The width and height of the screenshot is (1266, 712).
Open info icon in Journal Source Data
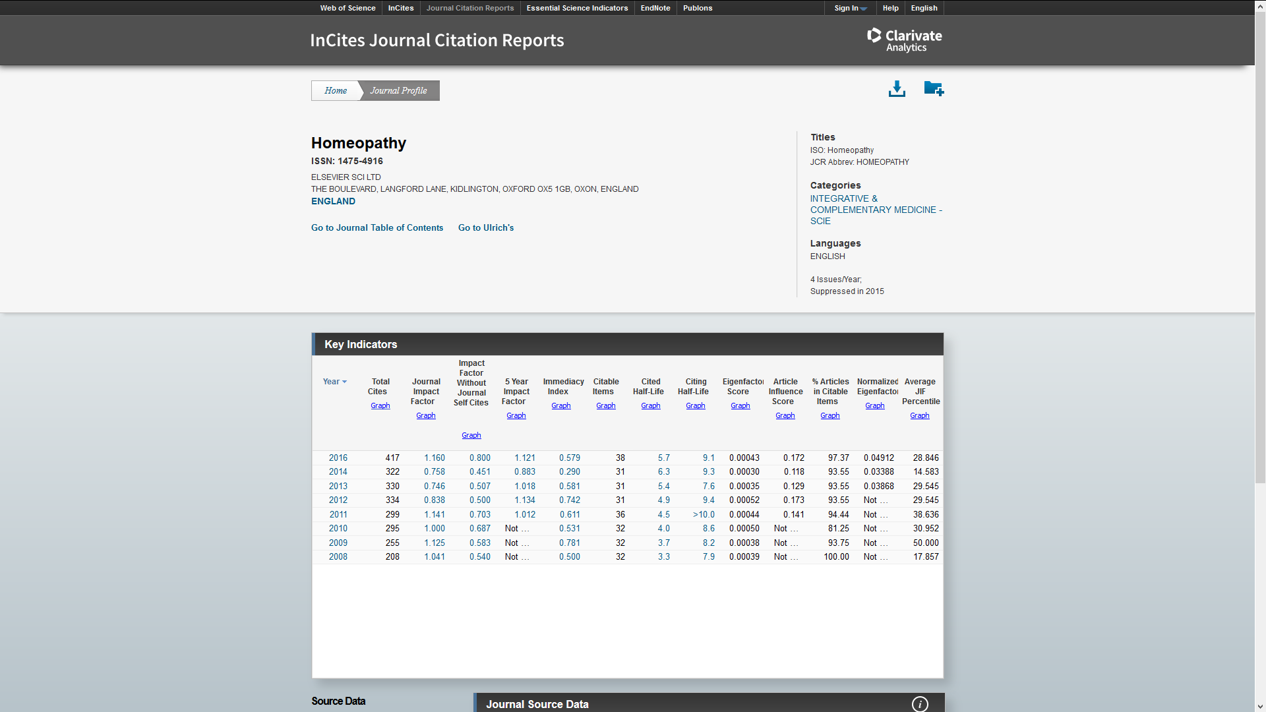(920, 704)
